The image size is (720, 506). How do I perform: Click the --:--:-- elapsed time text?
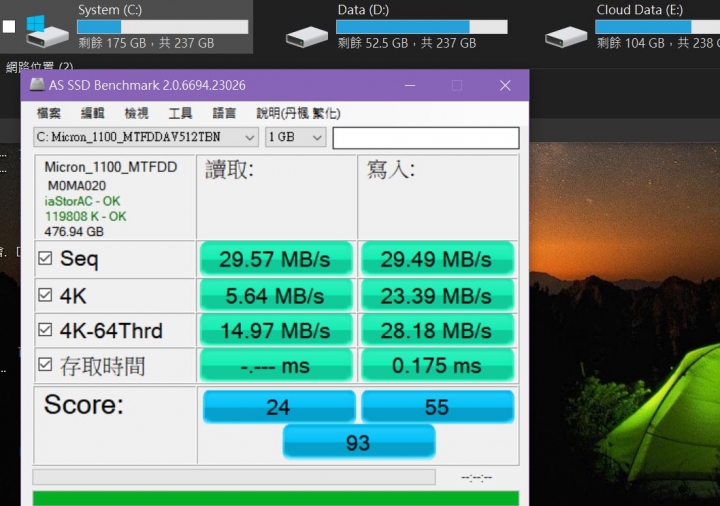click(x=476, y=478)
